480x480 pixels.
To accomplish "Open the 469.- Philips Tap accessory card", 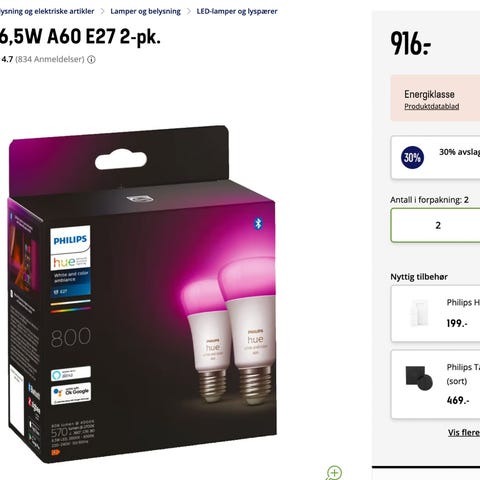I will pos(436,384).
